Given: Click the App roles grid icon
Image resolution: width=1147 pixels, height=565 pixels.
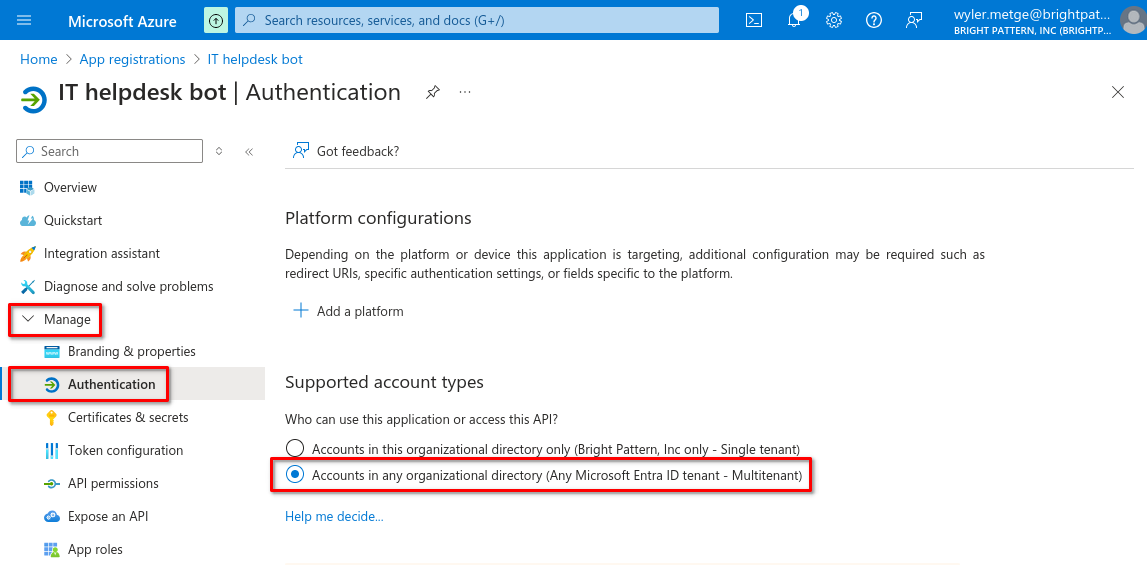Looking at the screenshot, I should (52, 549).
